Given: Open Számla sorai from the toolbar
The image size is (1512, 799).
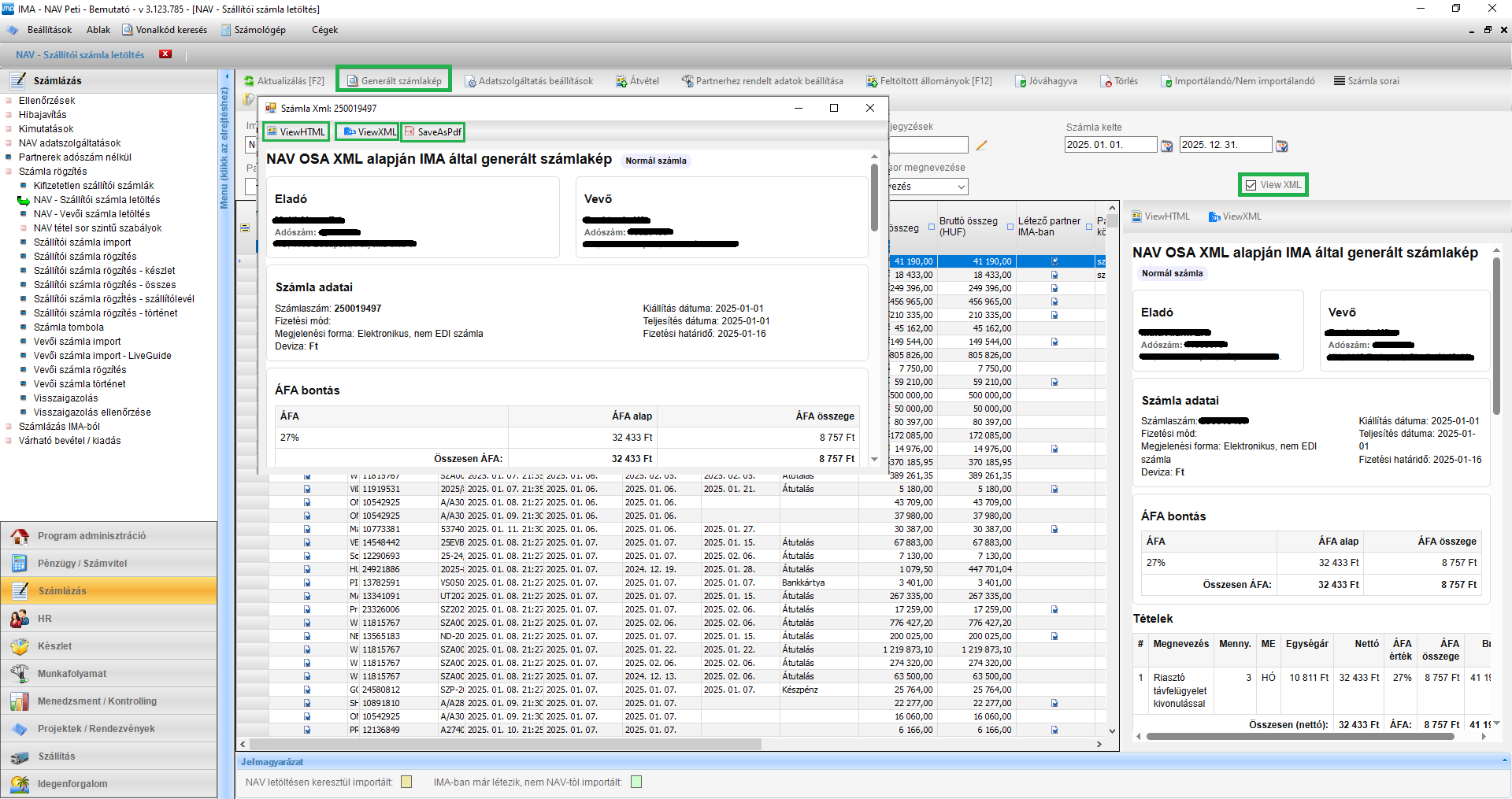Looking at the screenshot, I should click(x=1366, y=81).
